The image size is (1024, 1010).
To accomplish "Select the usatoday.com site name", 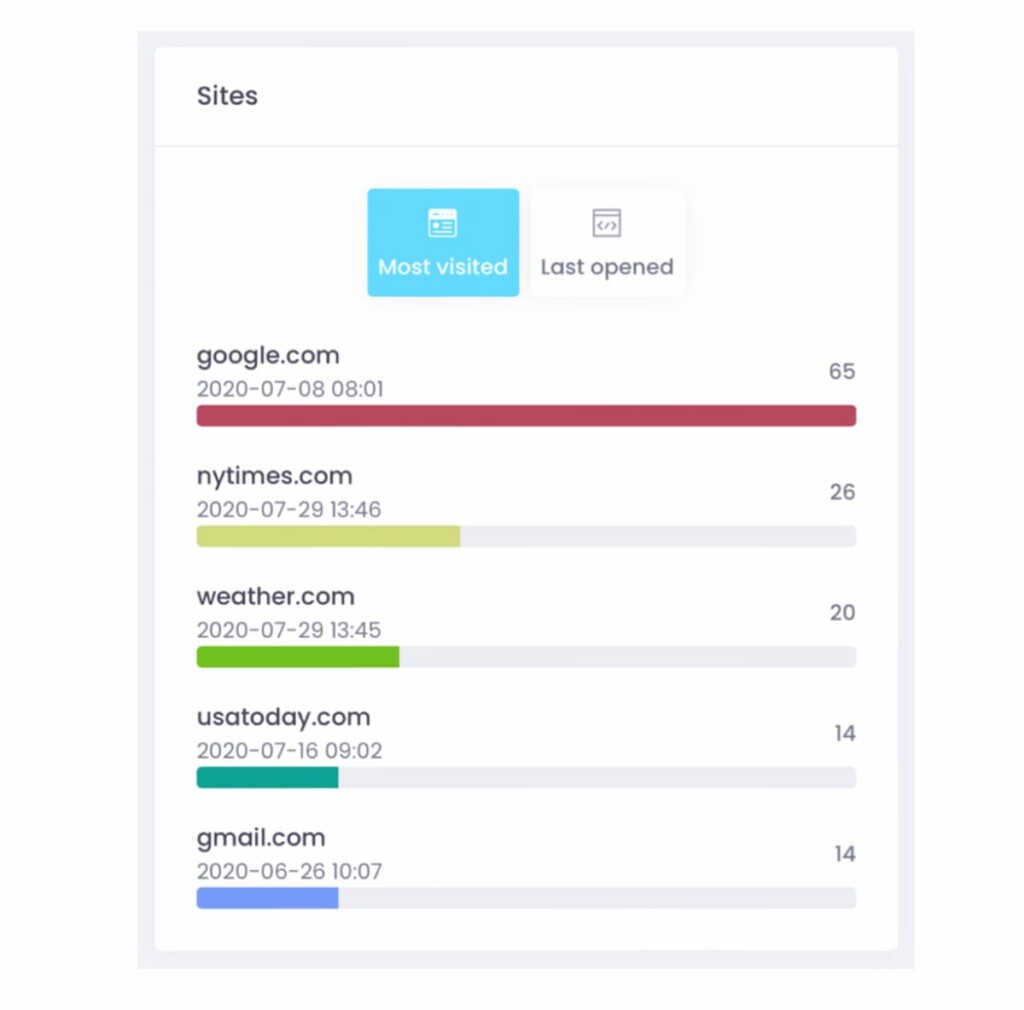I will (283, 717).
